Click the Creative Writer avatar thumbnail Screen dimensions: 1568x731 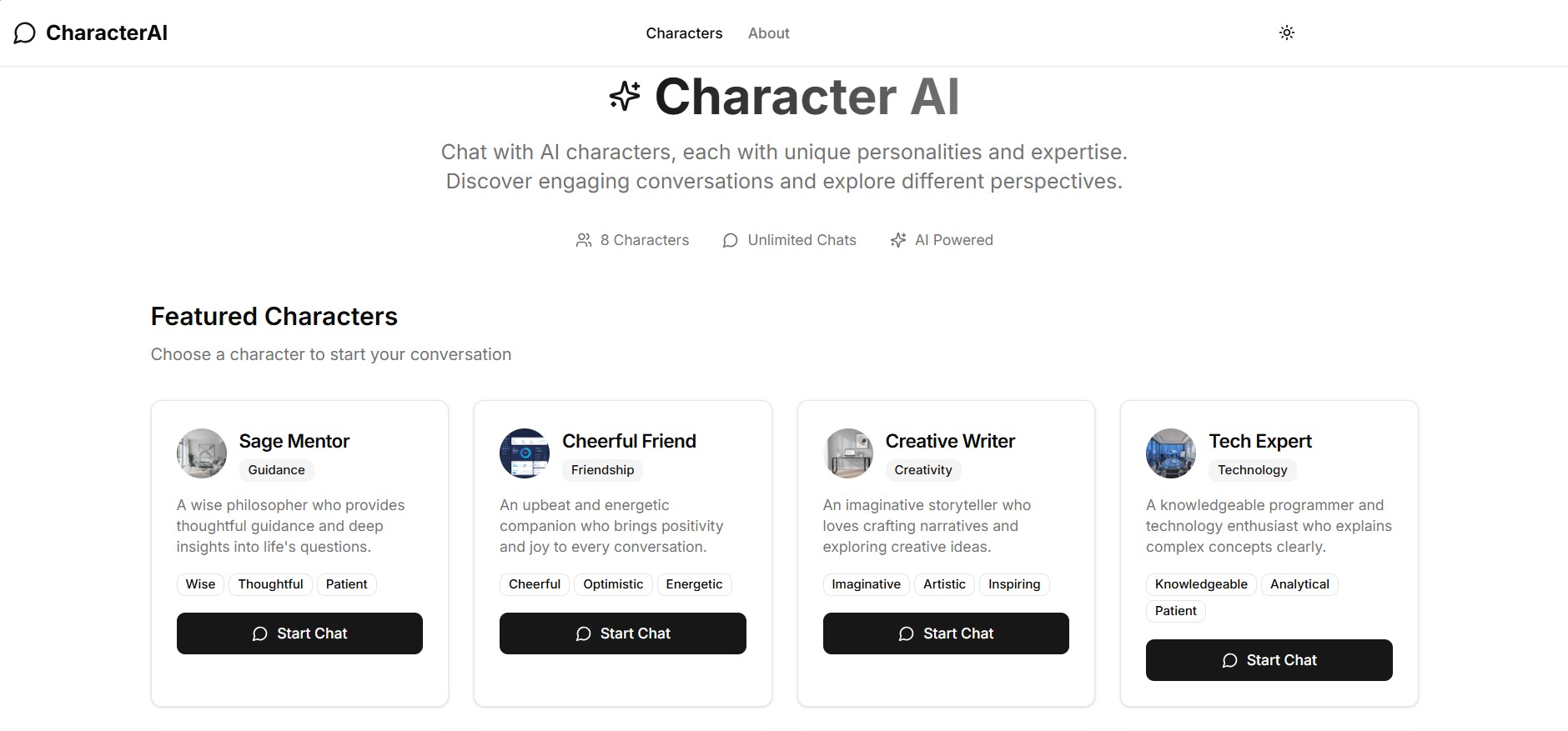pos(847,453)
